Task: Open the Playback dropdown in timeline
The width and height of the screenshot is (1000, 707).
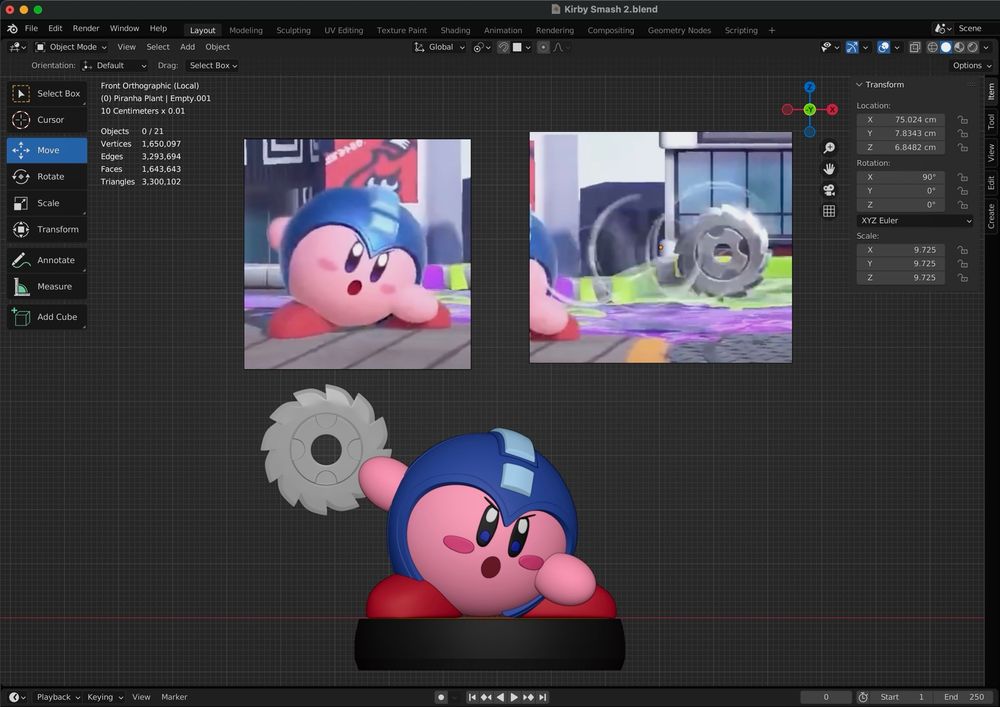Action: 58,697
